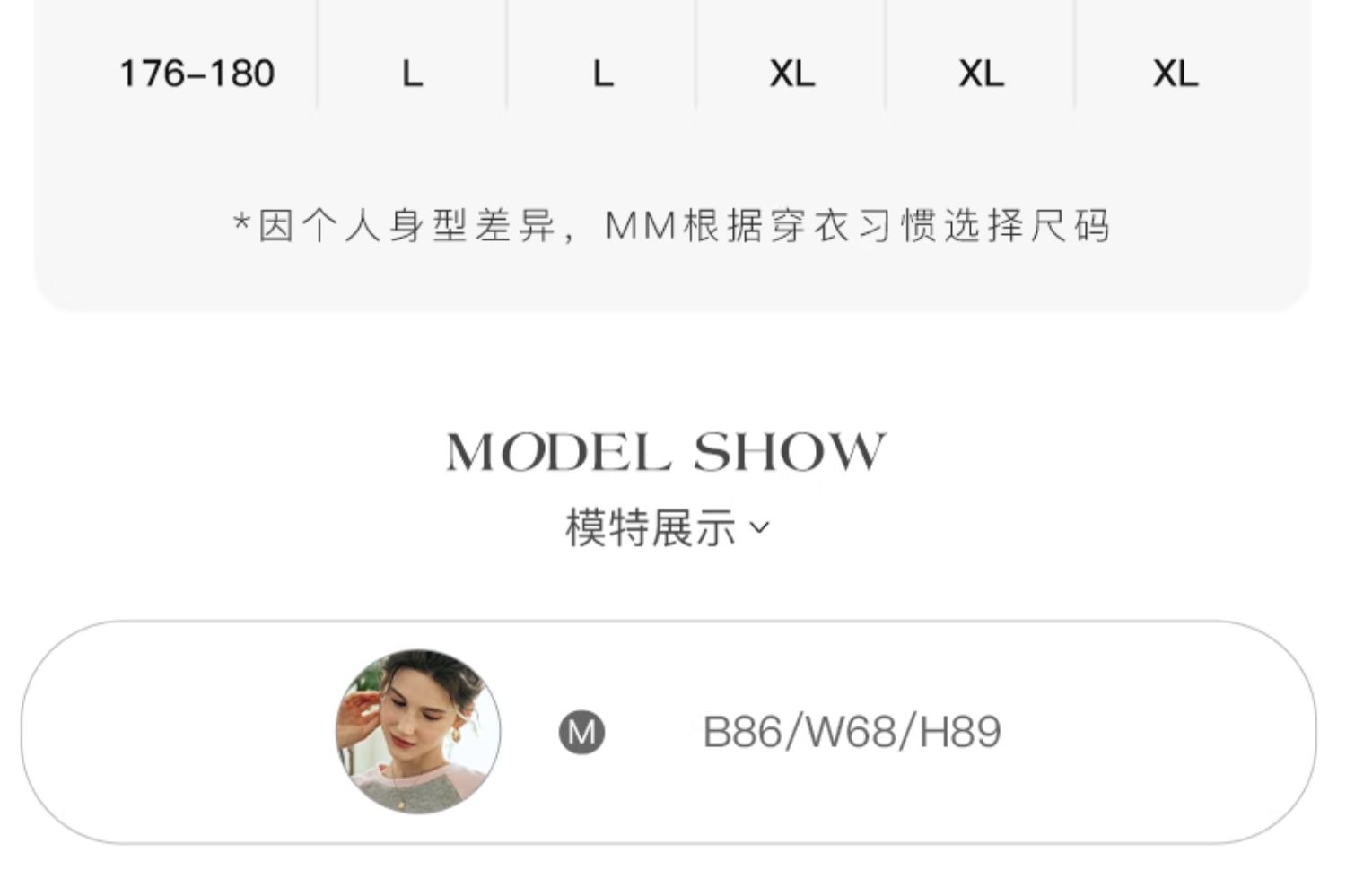Select the 176–180 height row label
Image resolution: width=1346 pixels, height=896 pixels.
click(197, 74)
